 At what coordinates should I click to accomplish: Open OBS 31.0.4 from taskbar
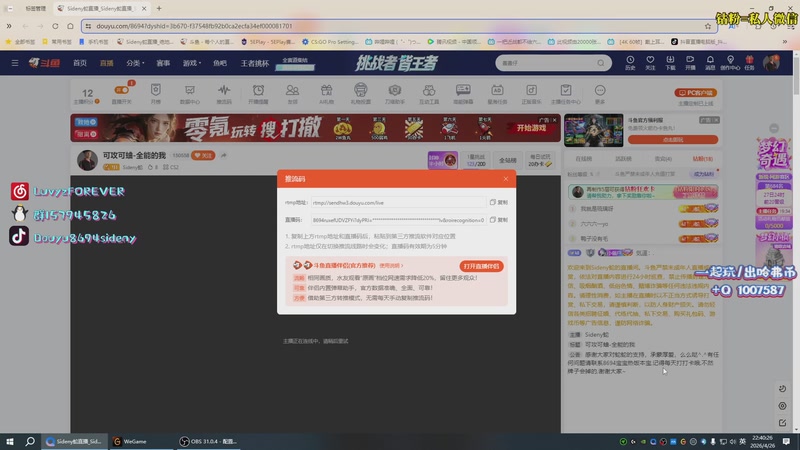pos(209,441)
